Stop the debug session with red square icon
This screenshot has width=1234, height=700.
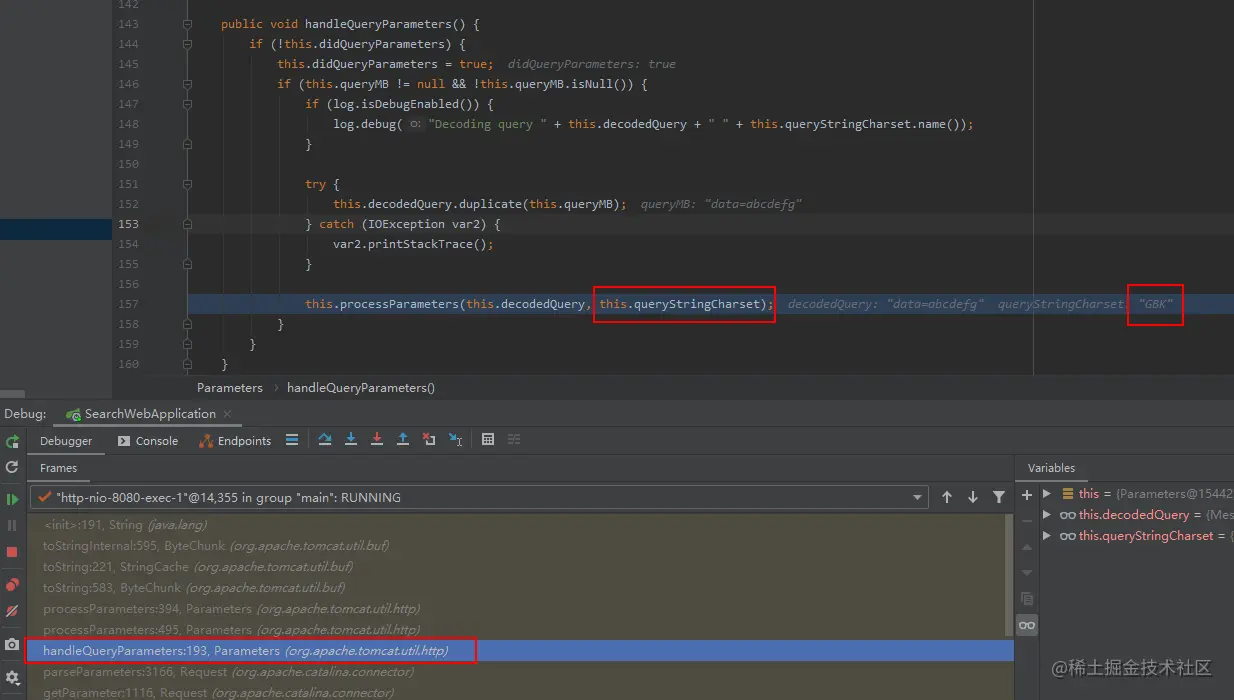(11, 552)
